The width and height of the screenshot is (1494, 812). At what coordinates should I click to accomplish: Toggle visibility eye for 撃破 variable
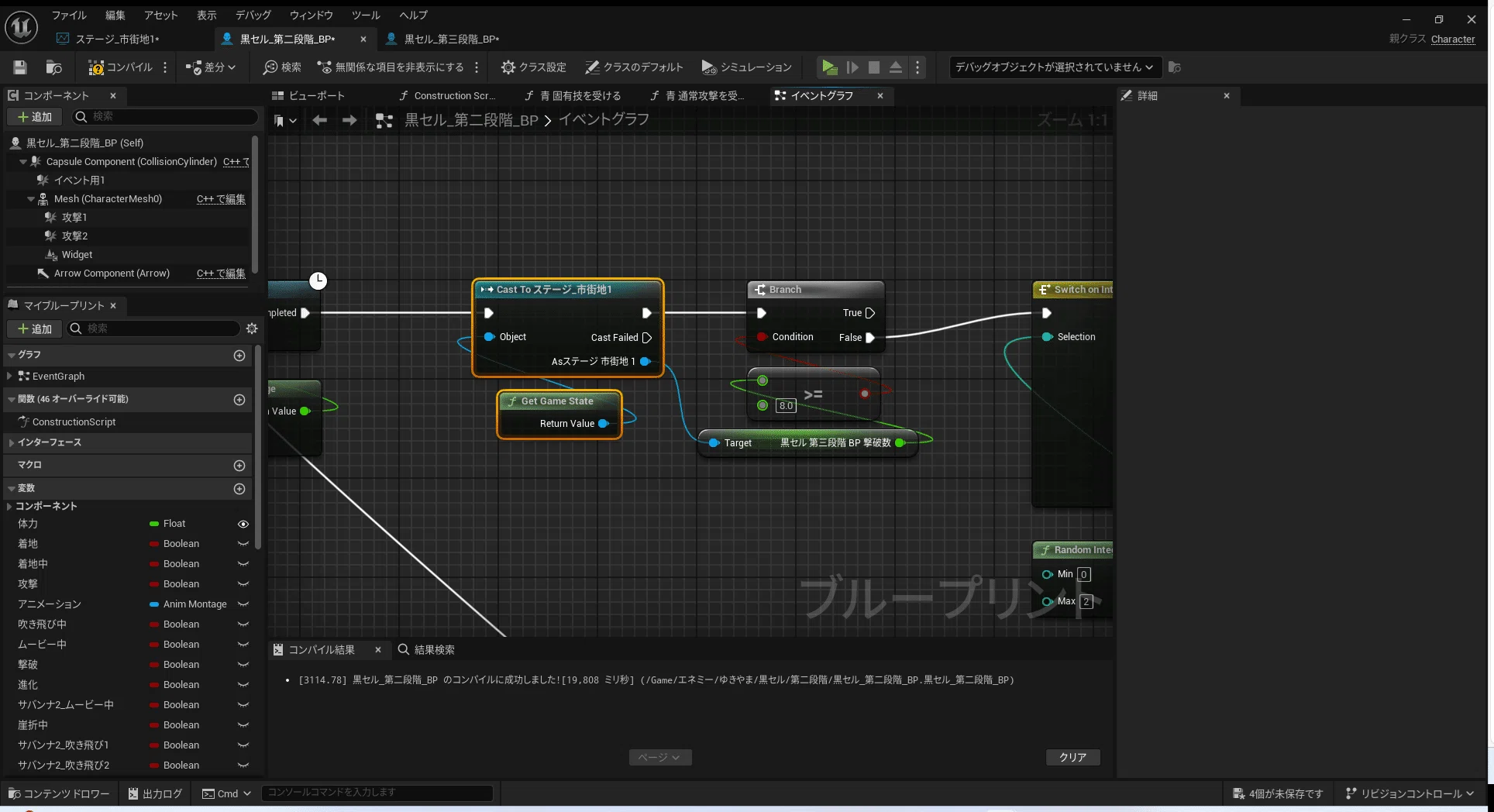coord(243,665)
